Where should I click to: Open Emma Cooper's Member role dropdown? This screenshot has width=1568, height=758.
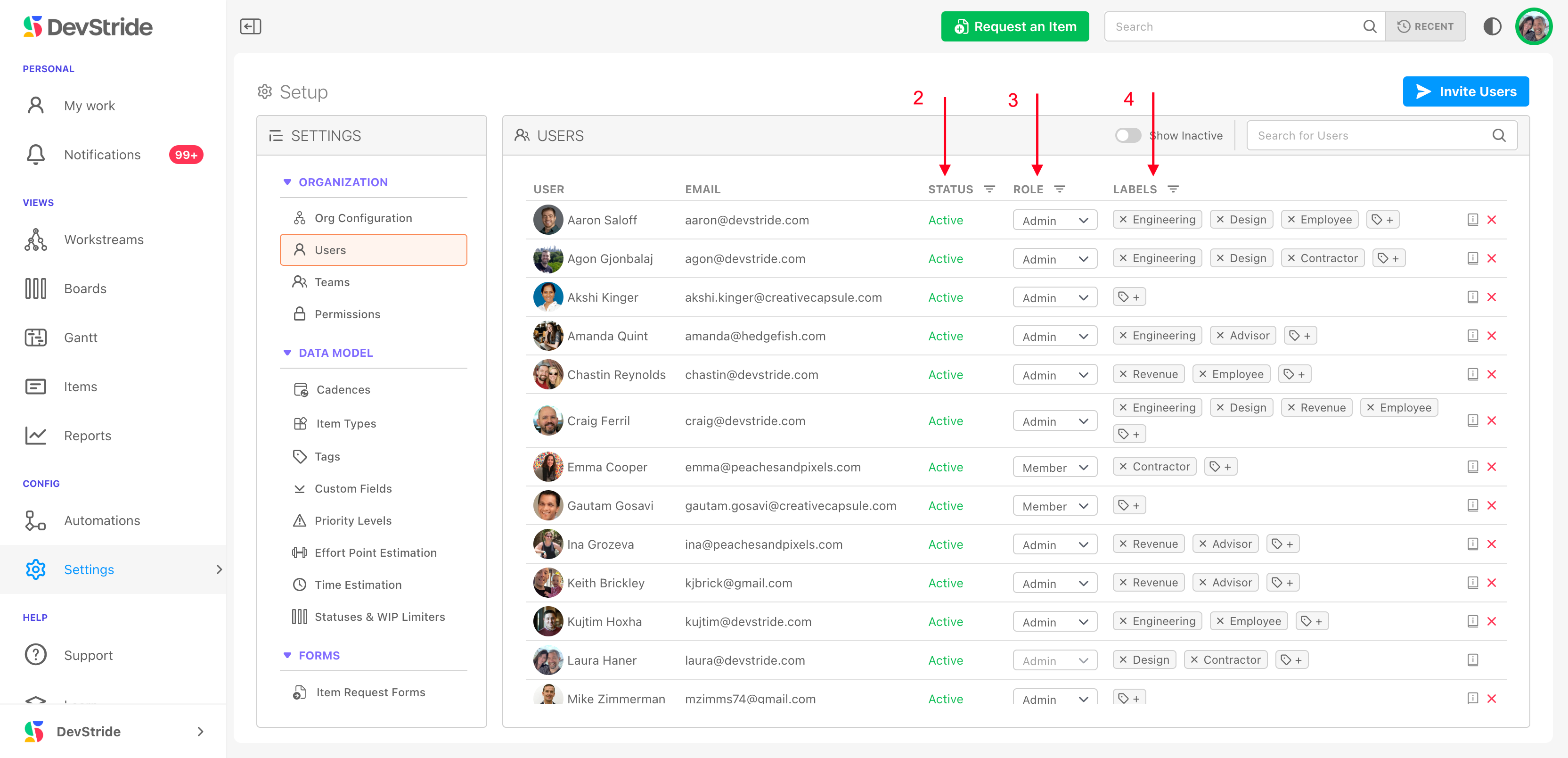point(1054,468)
